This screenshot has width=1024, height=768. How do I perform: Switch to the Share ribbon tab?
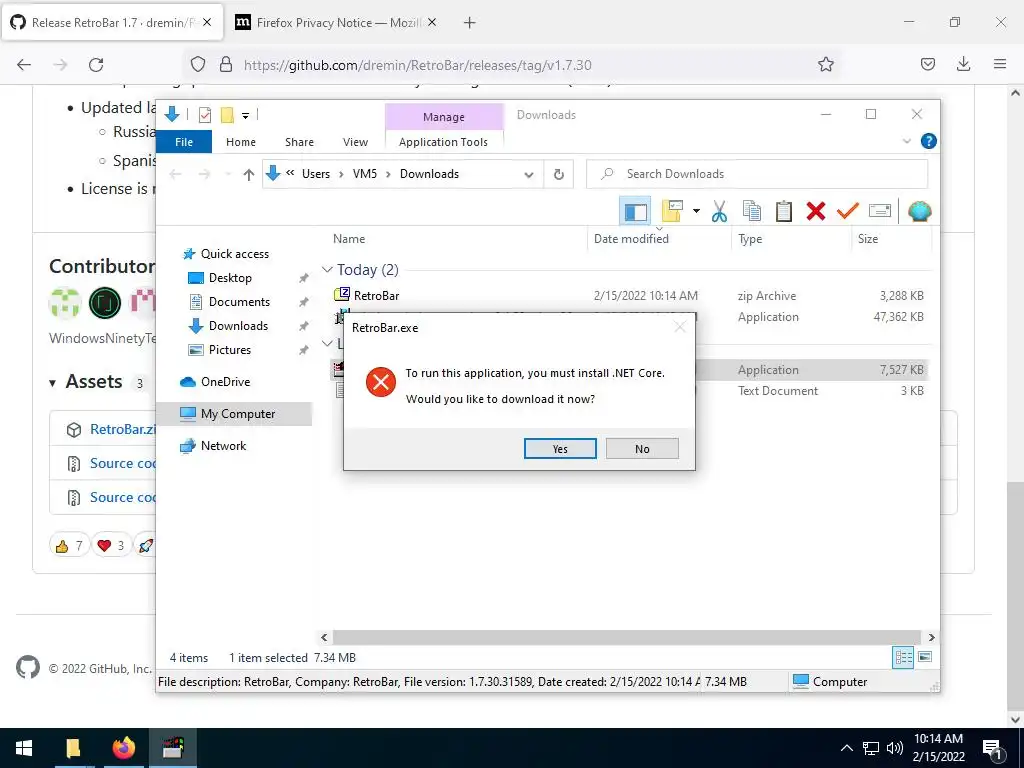point(299,142)
